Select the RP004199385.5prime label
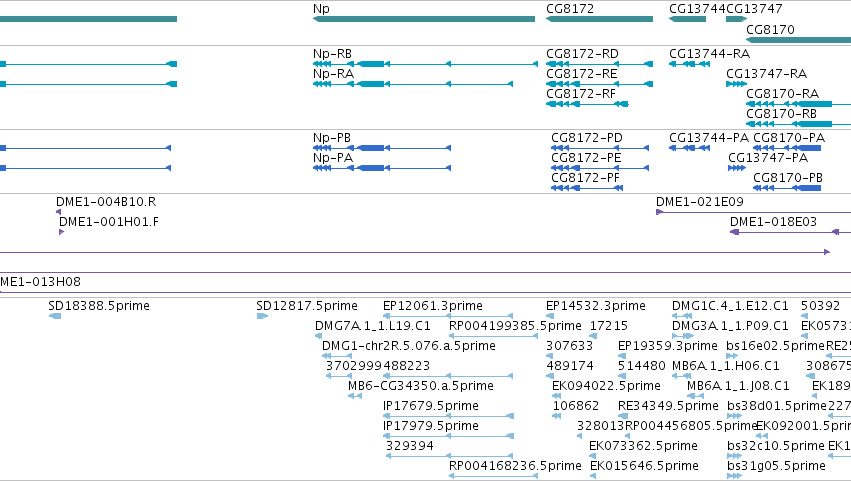 point(515,326)
